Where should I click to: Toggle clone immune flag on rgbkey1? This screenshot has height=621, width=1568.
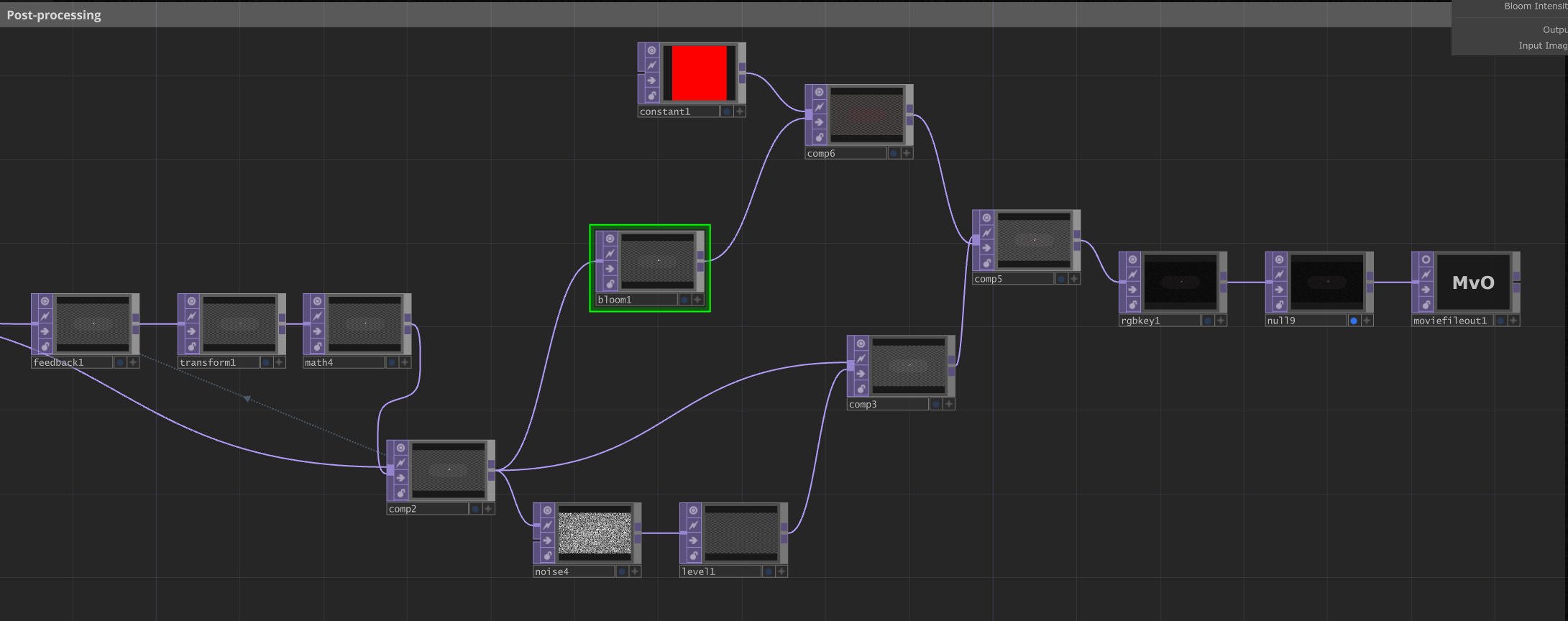click(1132, 275)
